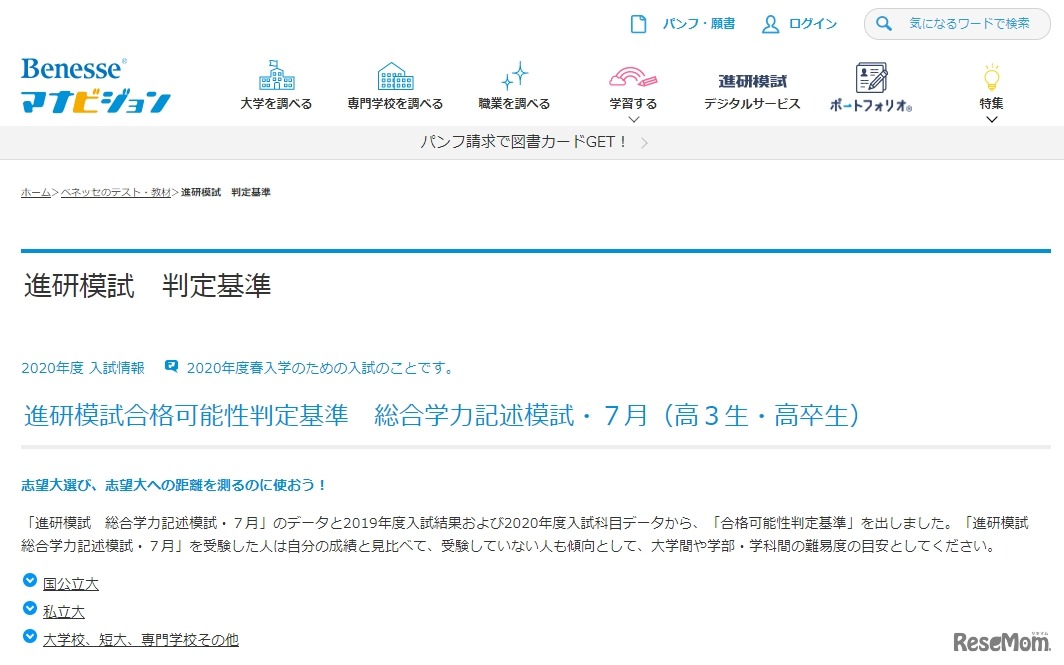Open the 学習する dropdown arrow
1064x665 pixels.
coord(632,117)
